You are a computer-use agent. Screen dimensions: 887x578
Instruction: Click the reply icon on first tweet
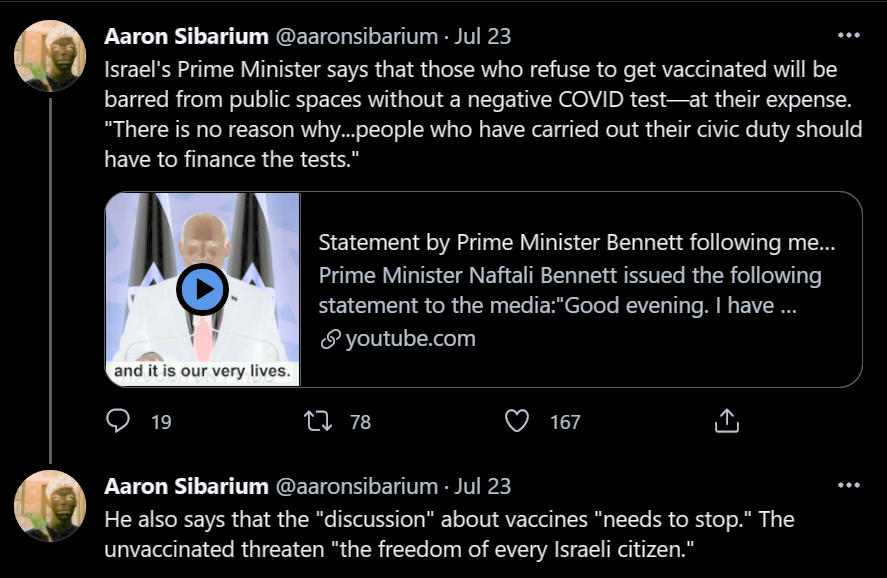tap(118, 422)
